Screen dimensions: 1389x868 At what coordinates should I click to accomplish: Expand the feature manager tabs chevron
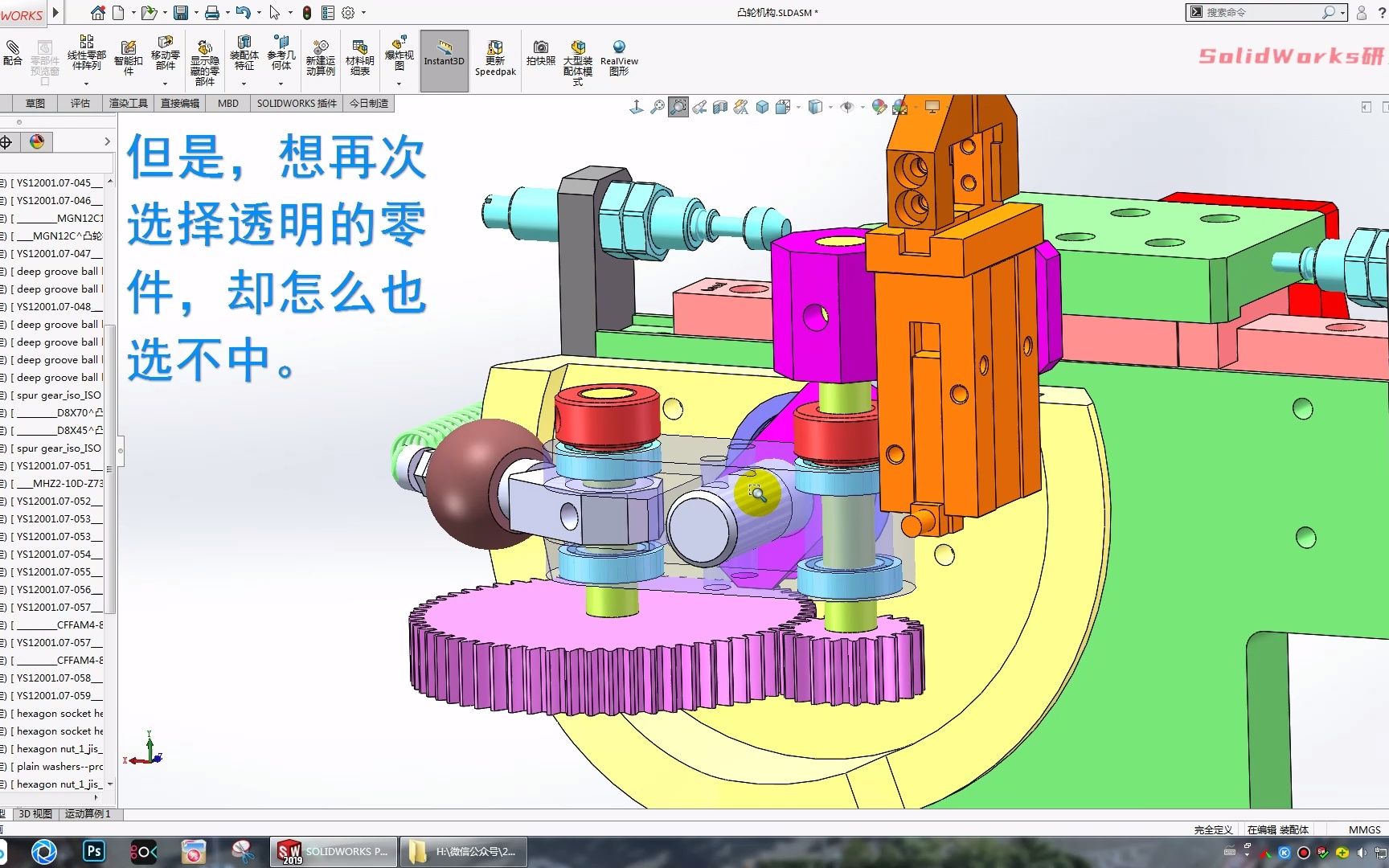[x=107, y=142]
